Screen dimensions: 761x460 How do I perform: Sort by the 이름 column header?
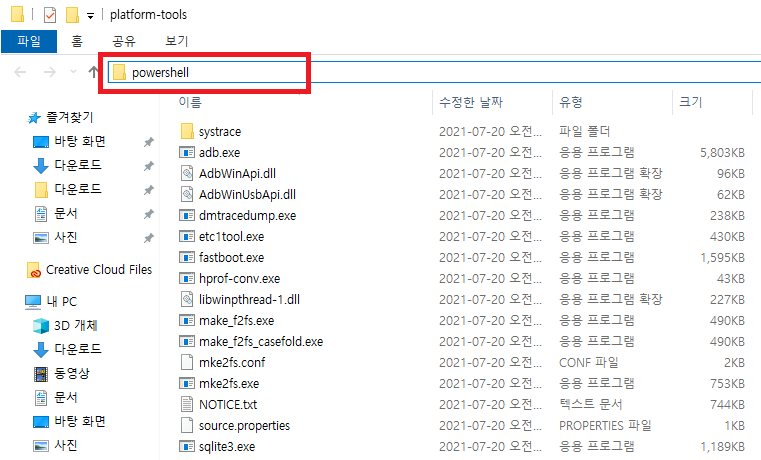tap(190, 102)
